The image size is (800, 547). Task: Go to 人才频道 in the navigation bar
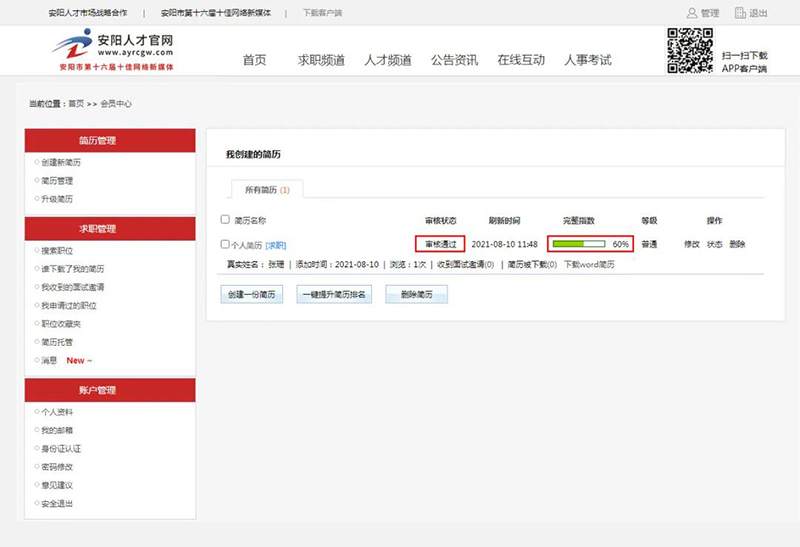388,60
